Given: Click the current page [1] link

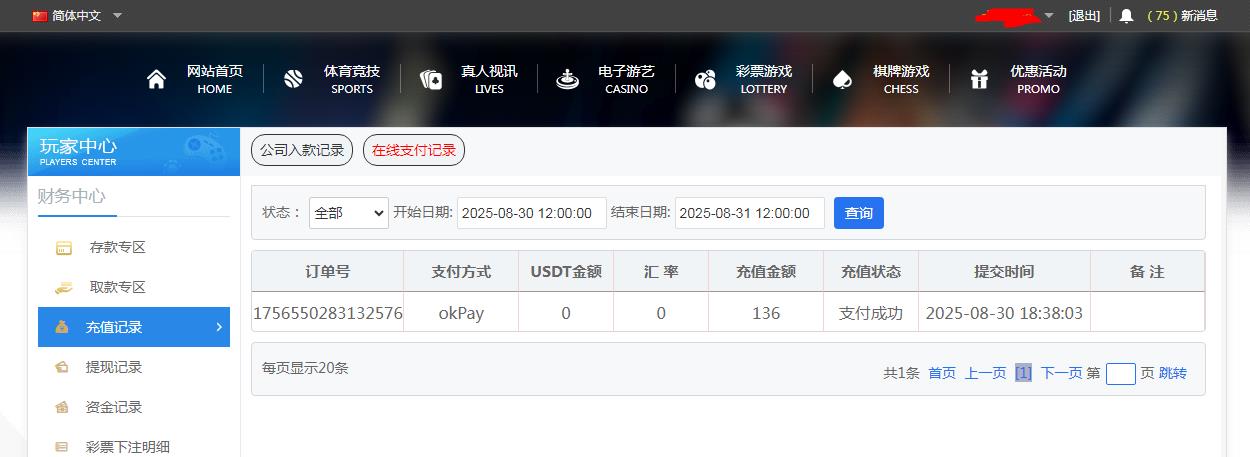Looking at the screenshot, I should pos(1023,373).
